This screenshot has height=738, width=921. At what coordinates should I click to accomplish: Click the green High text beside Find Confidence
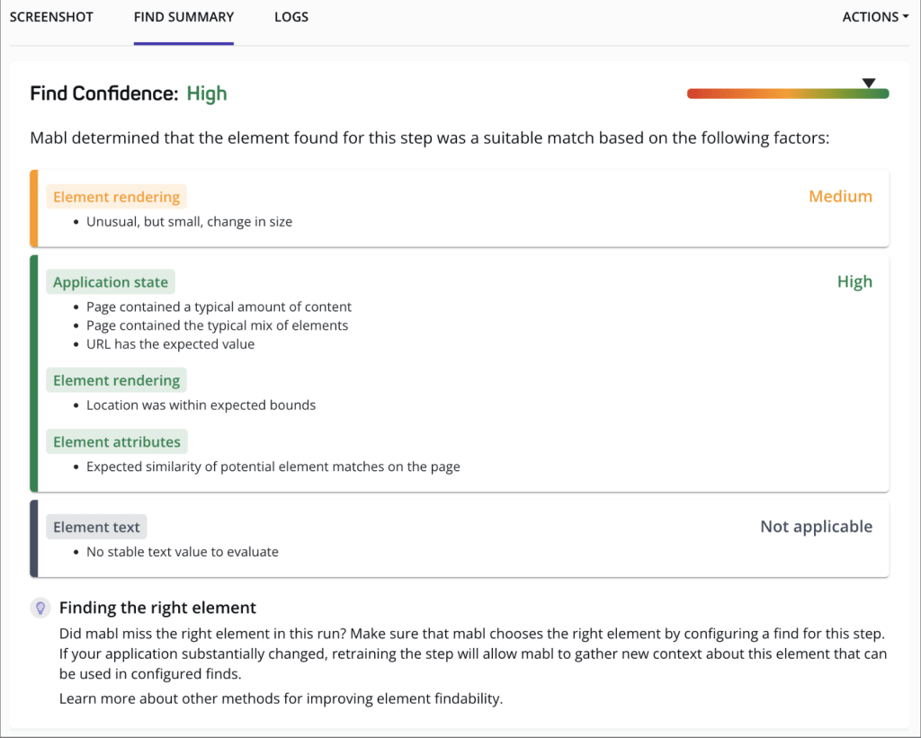(x=207, y=94)
